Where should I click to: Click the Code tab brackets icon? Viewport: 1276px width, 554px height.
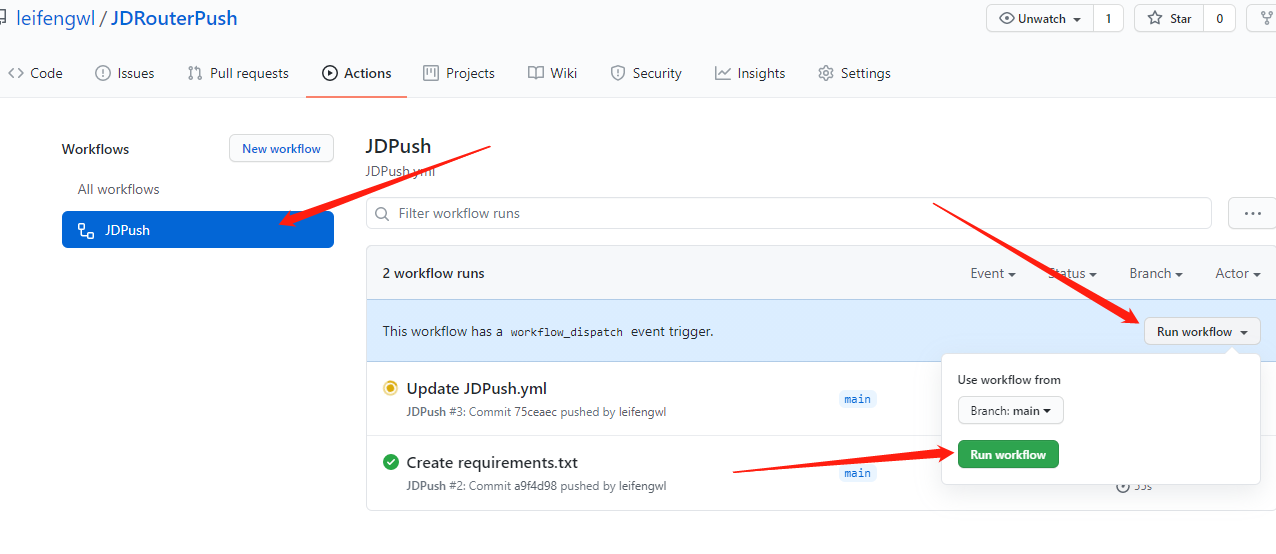pyautogui.click(x=15, y=73)
